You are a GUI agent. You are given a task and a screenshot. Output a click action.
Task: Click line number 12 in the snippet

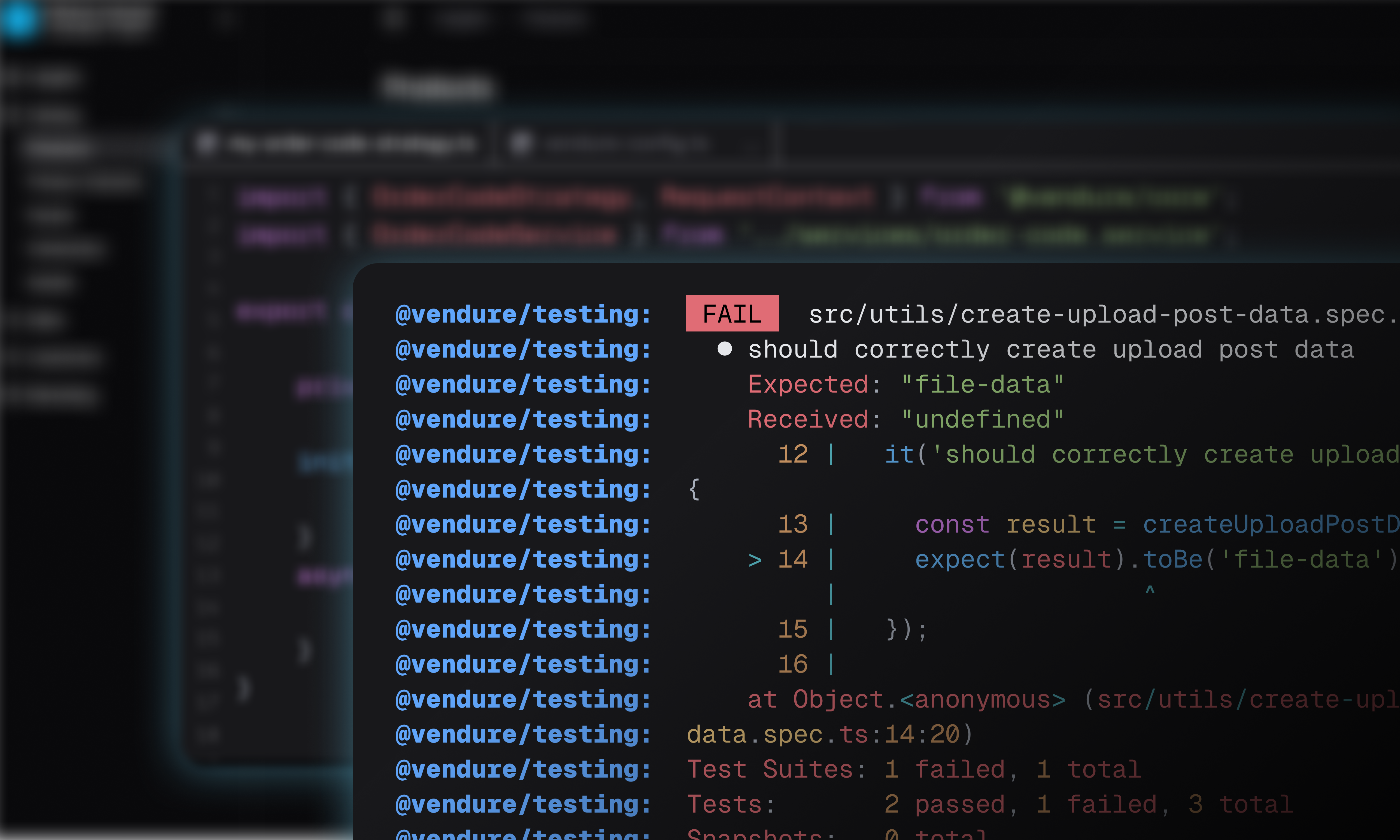(793, 454)
